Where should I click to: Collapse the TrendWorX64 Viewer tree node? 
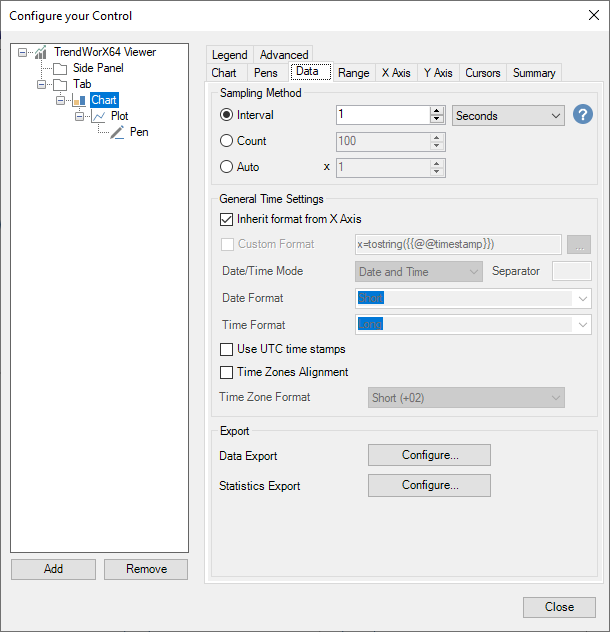click(x=23, y=52)
